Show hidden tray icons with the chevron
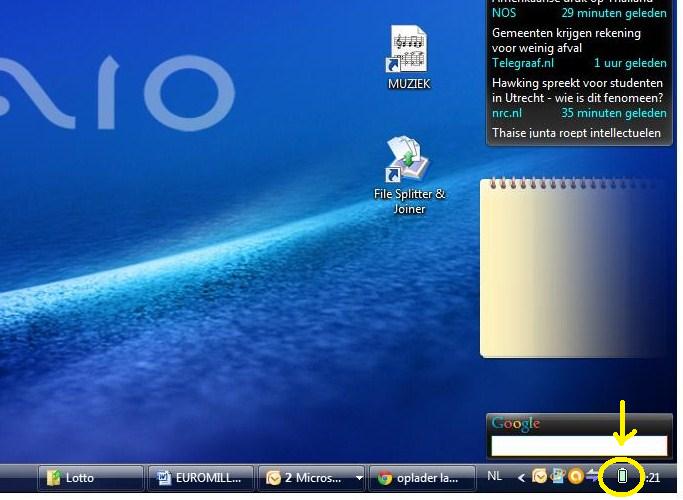Image resolution: width=683 pixels, height=500 pixels. (x=521, y=478)
